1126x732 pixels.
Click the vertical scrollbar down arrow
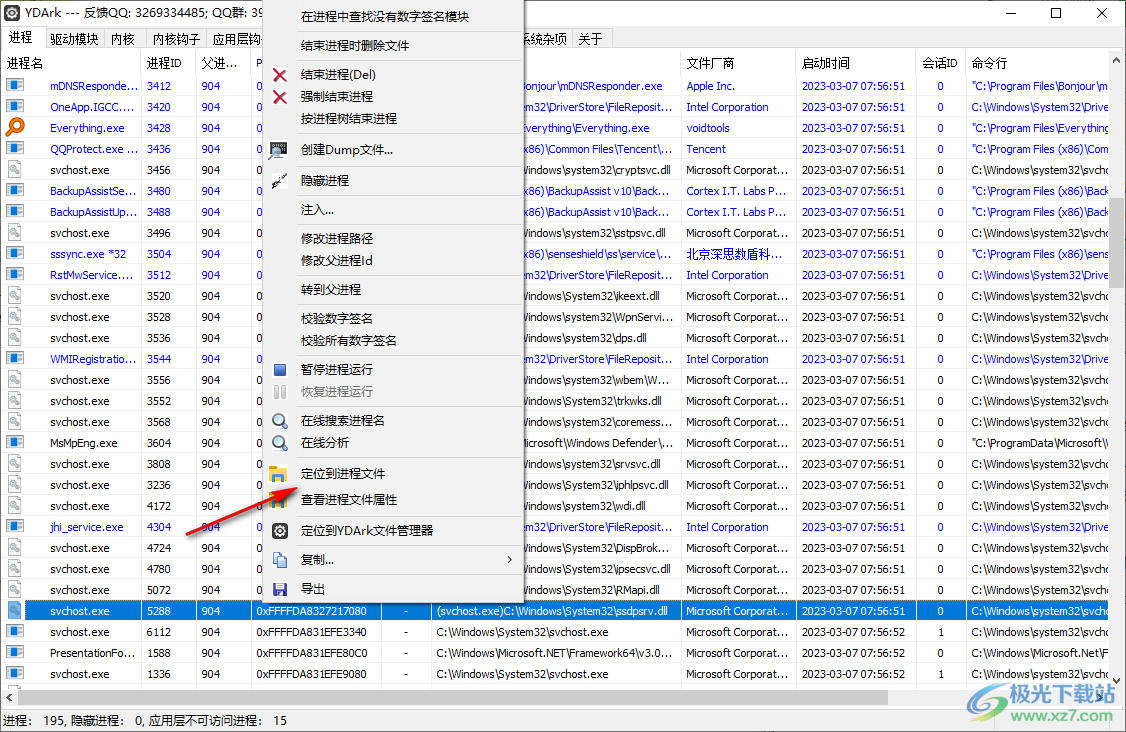click(1117, 680)
